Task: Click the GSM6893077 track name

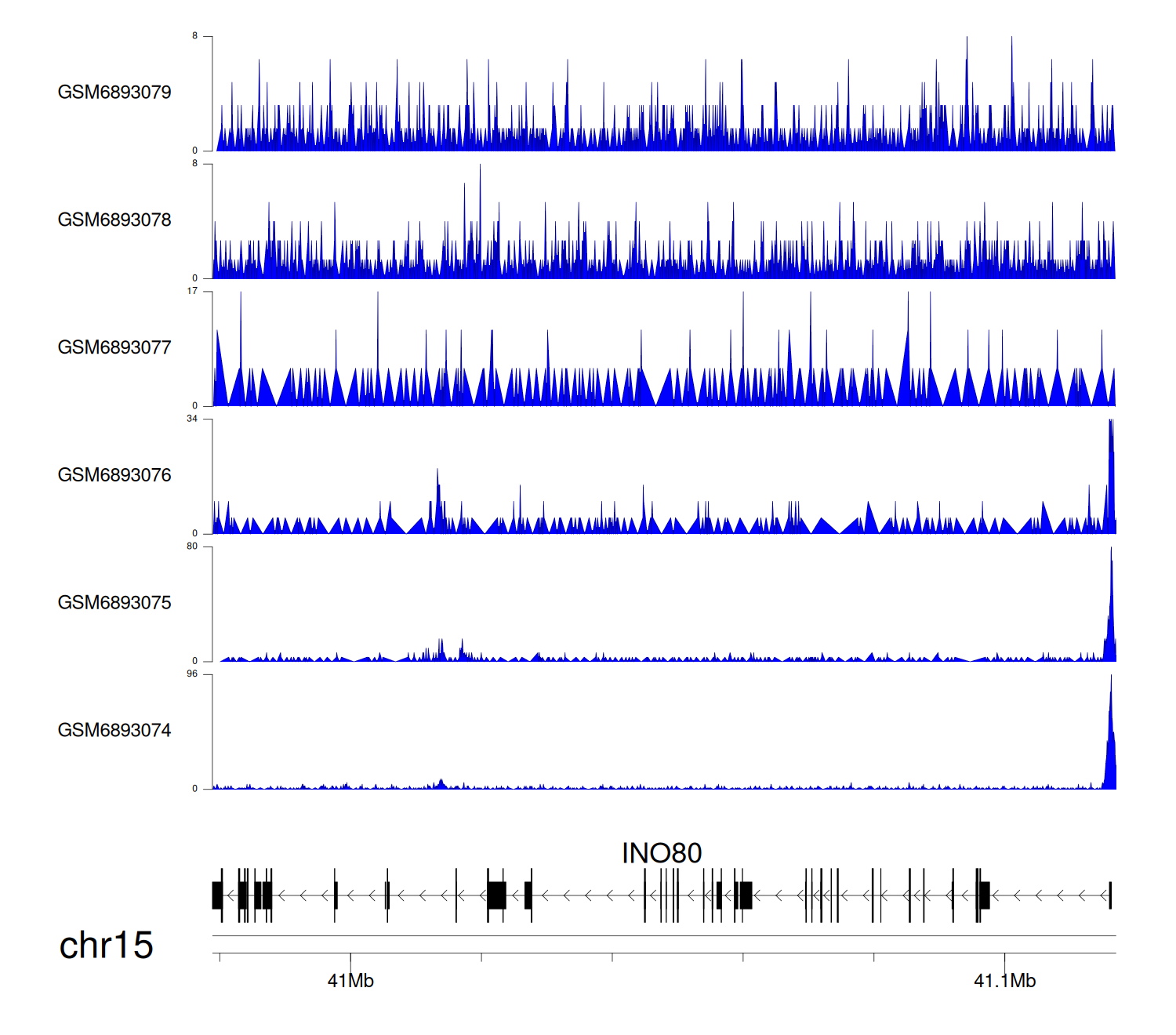Action: [114, 348]
